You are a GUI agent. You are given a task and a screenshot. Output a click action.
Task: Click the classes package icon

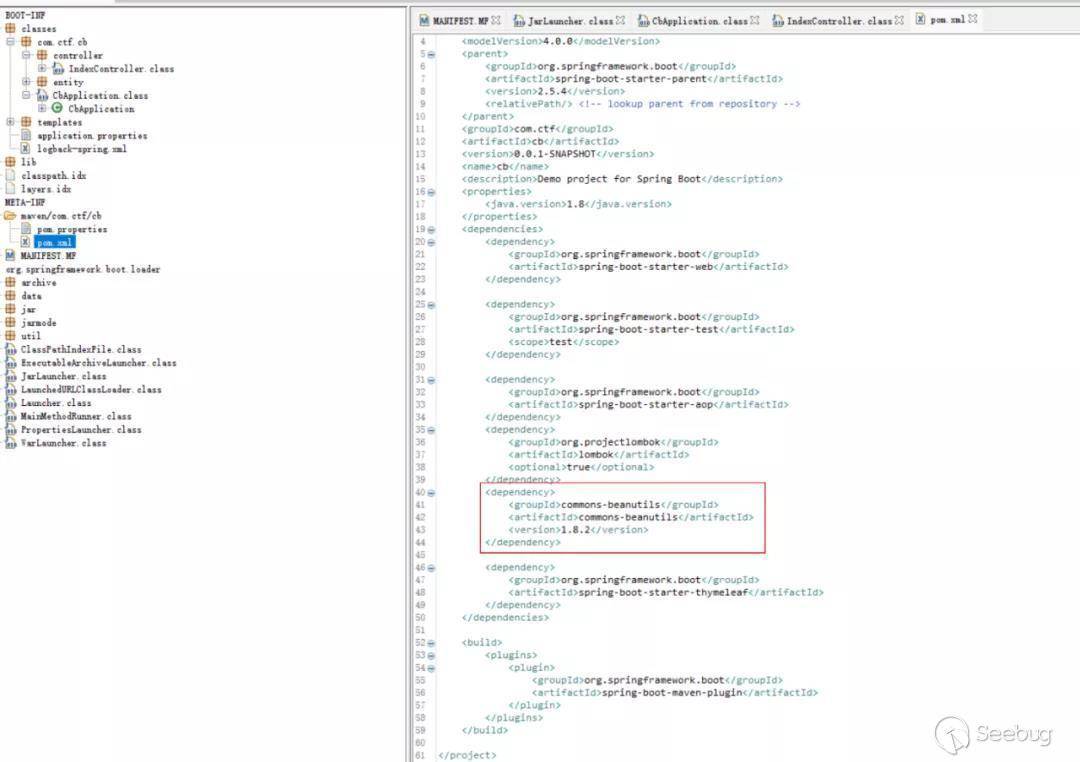pyautogui.click(x=10, y=28)
